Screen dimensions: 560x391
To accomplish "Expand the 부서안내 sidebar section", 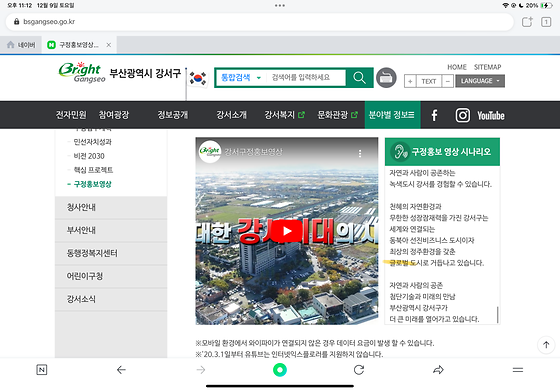I will tap(111, 230).
